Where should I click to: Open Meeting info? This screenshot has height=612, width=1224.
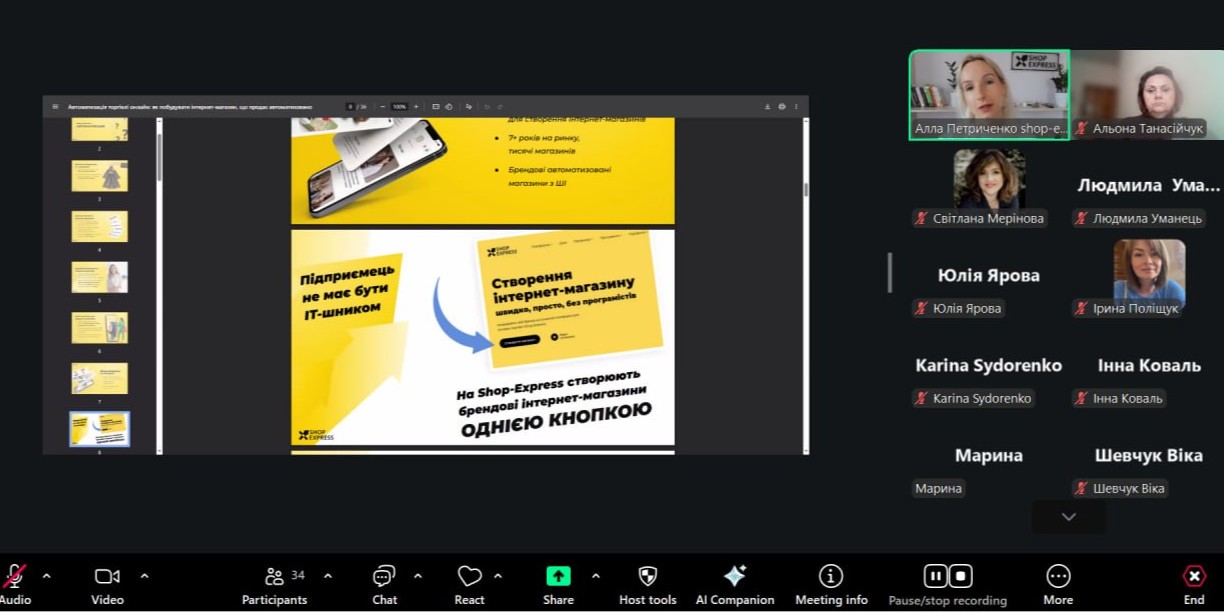[831, 585]
